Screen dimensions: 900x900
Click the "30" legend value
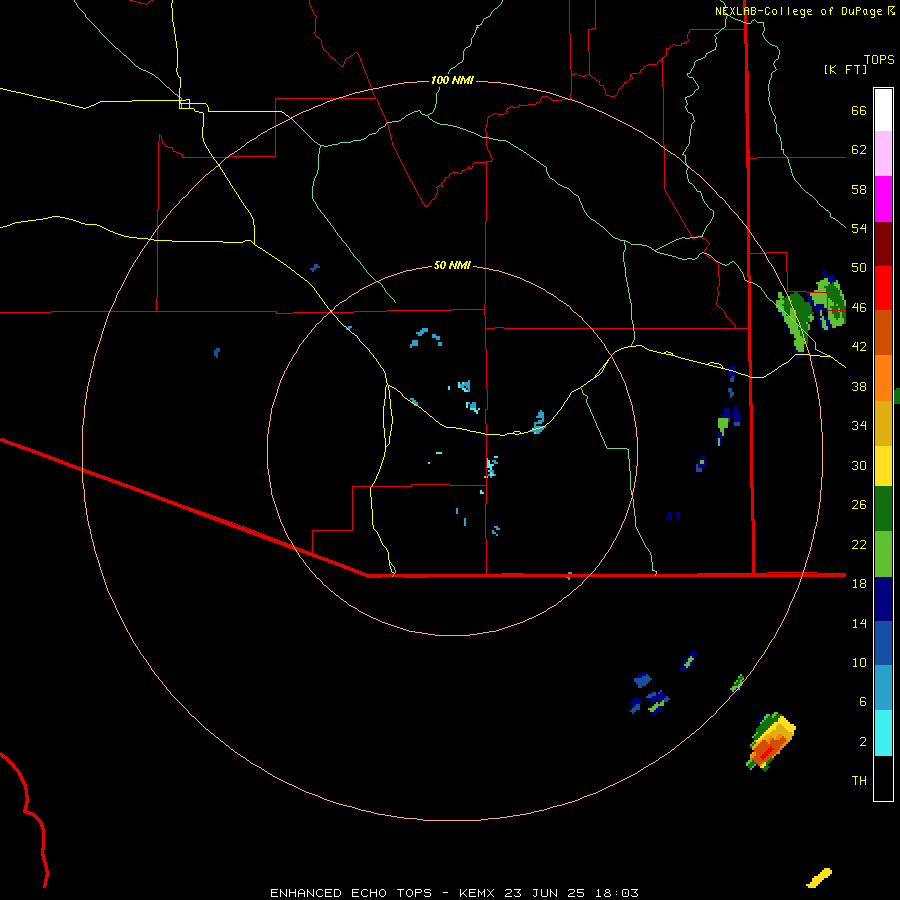coord(859,465)
